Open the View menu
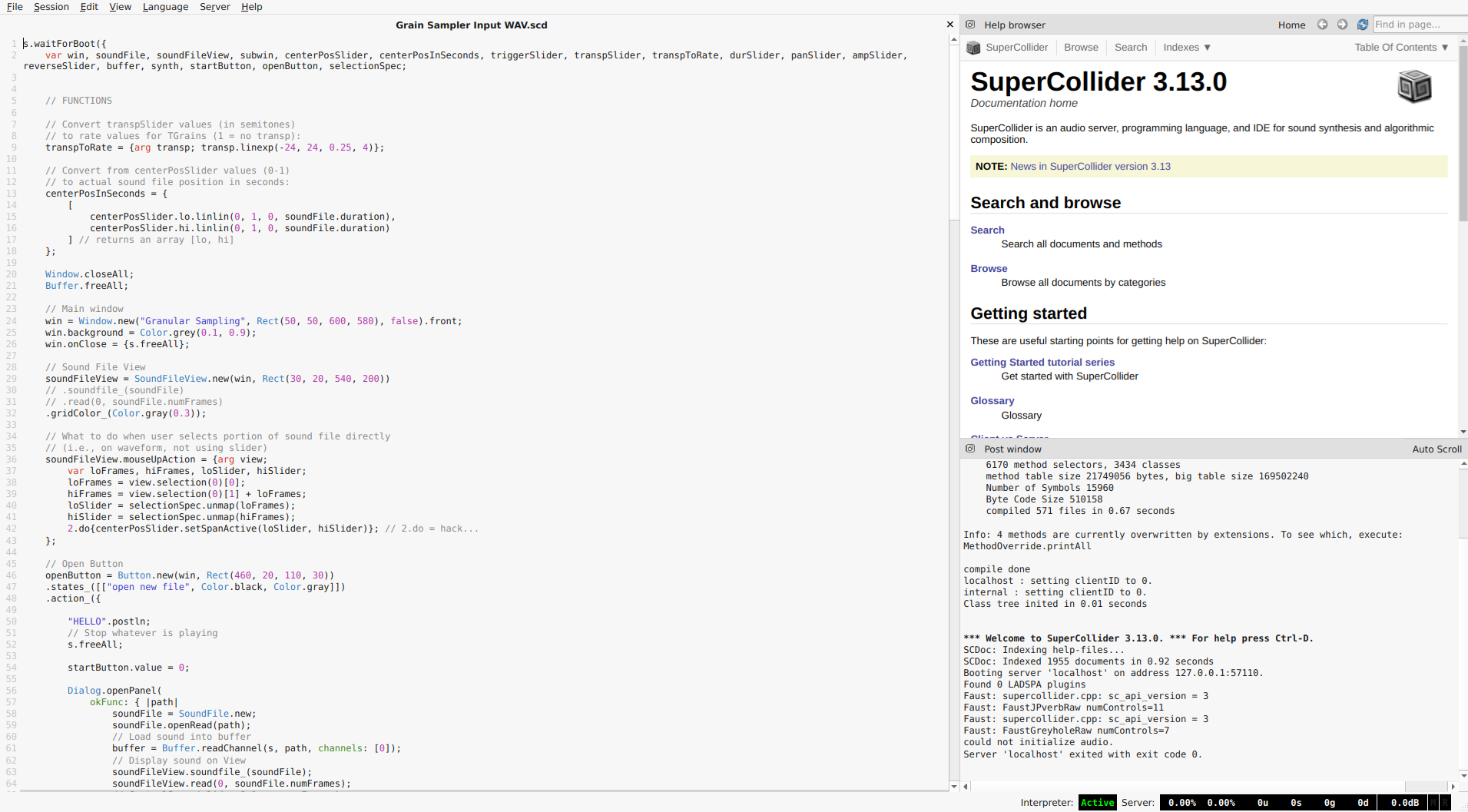Screen dimensions: 1468x812 pos(120,7)
